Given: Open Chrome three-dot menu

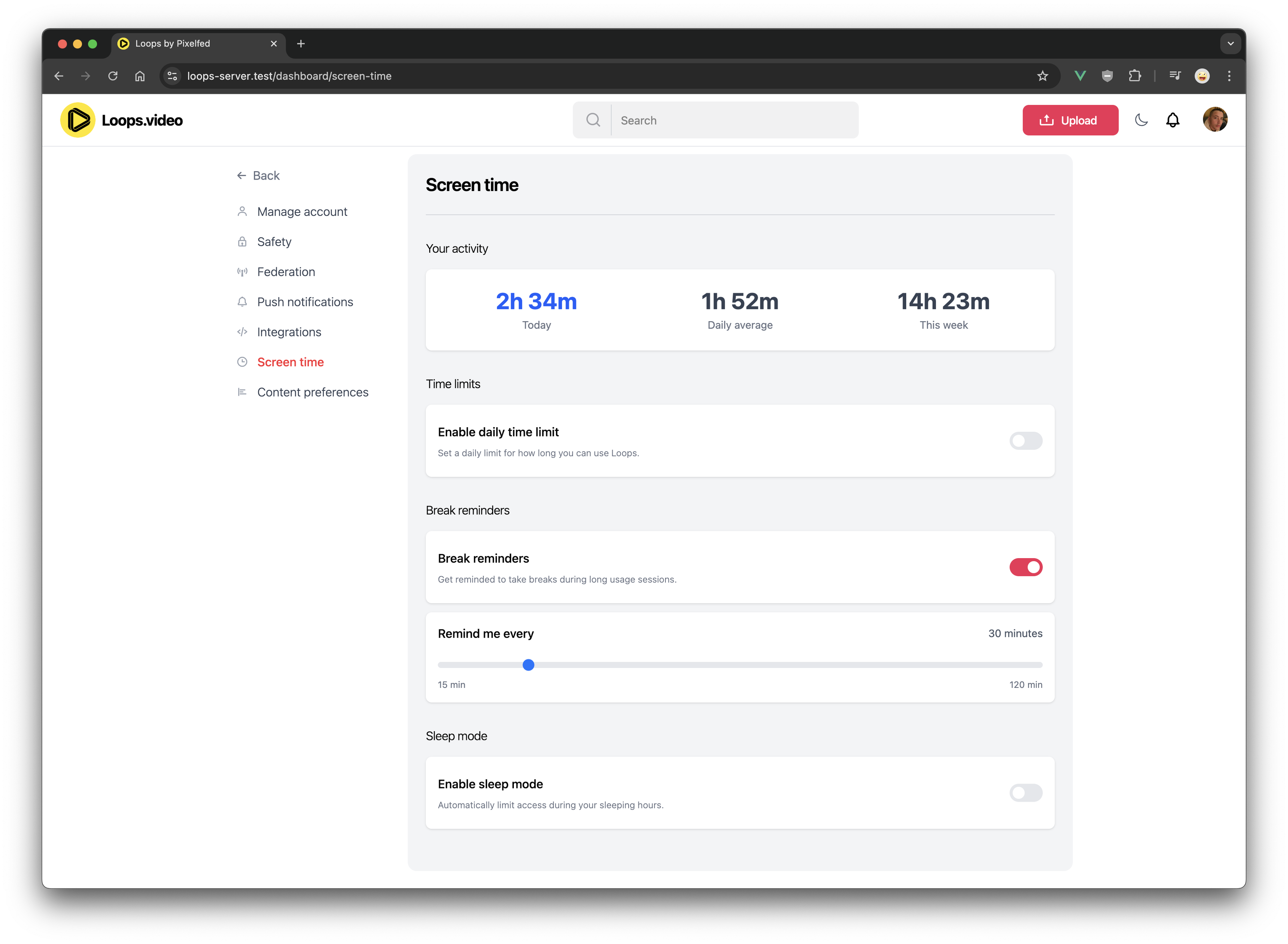Looking at the screenshot, I should click(1230, 76).
